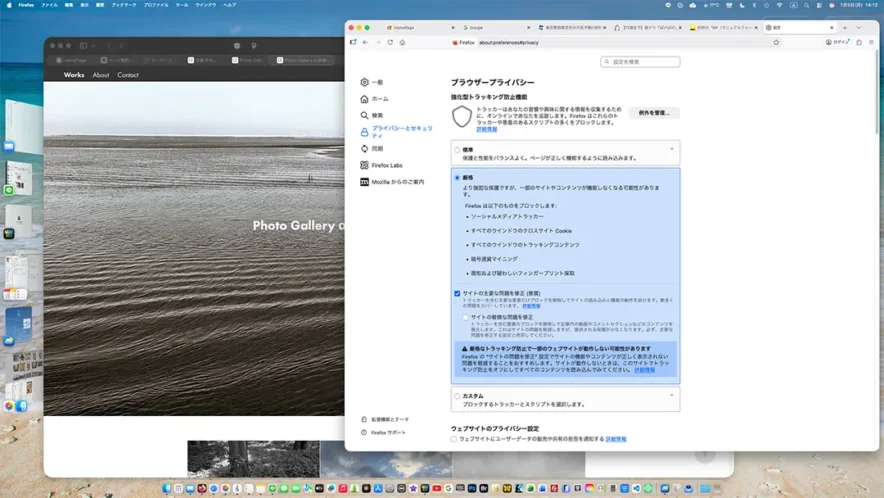Viewport: 884px width, 498px height.
Task: Open the 検索 (Search) settings section
Action: pos(377,116)
